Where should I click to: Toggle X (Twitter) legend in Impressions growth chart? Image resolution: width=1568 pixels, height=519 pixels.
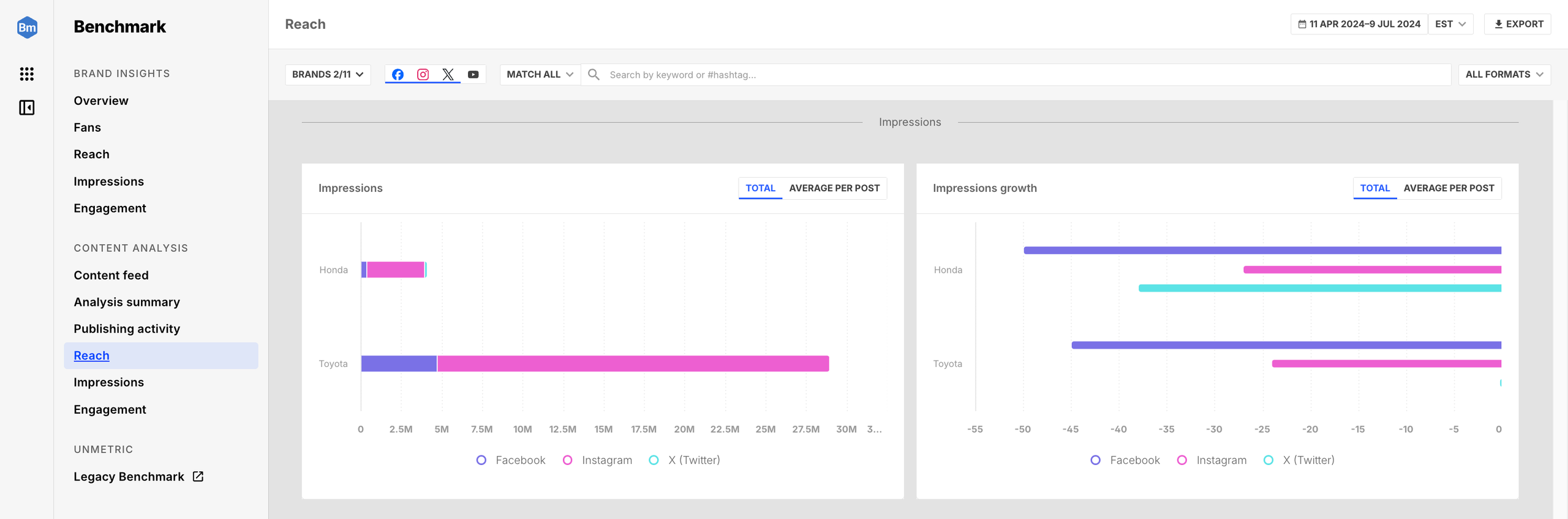tap(1298, 460)
